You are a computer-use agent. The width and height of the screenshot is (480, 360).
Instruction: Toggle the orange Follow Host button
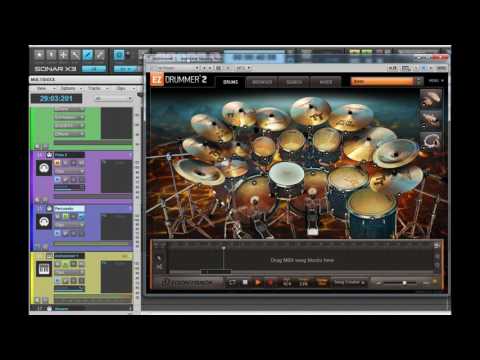coord(322,282)
